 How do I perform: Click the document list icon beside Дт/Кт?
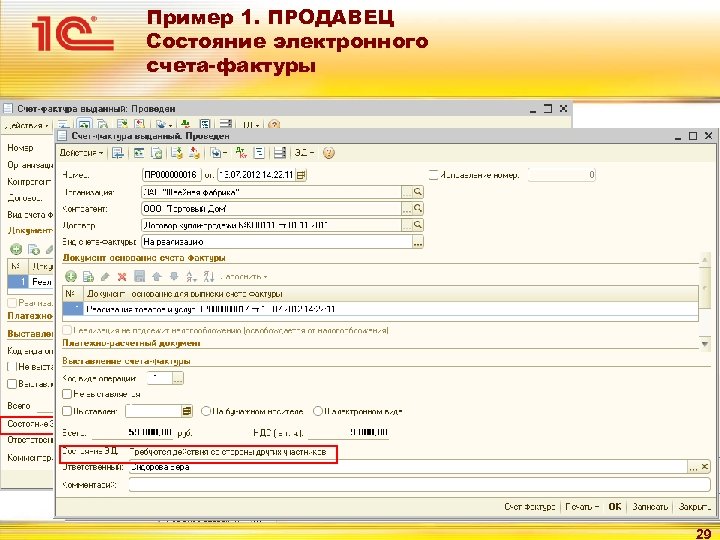pos(259,153)
